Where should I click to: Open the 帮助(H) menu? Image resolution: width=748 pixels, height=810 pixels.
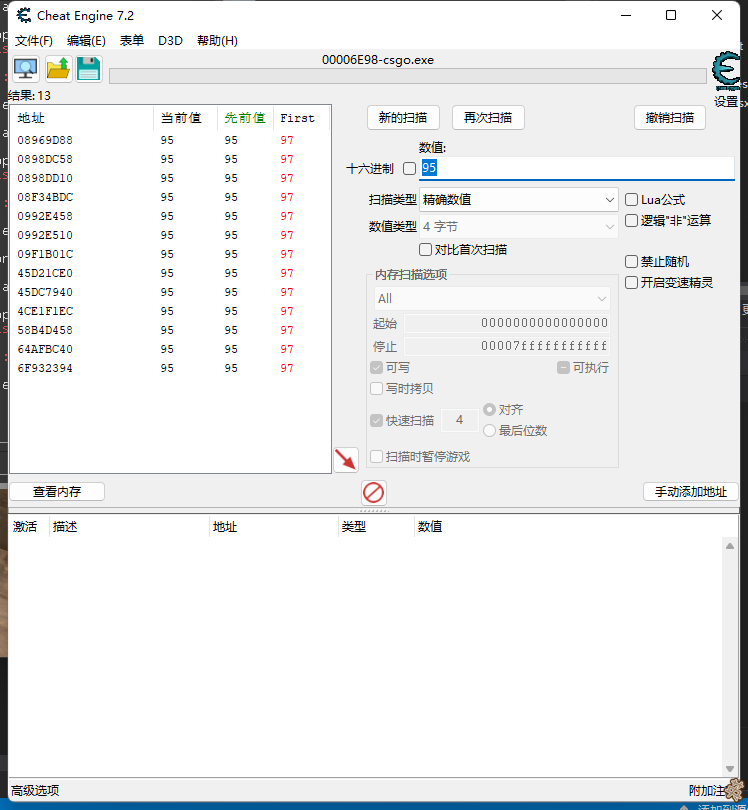[217, 40]
